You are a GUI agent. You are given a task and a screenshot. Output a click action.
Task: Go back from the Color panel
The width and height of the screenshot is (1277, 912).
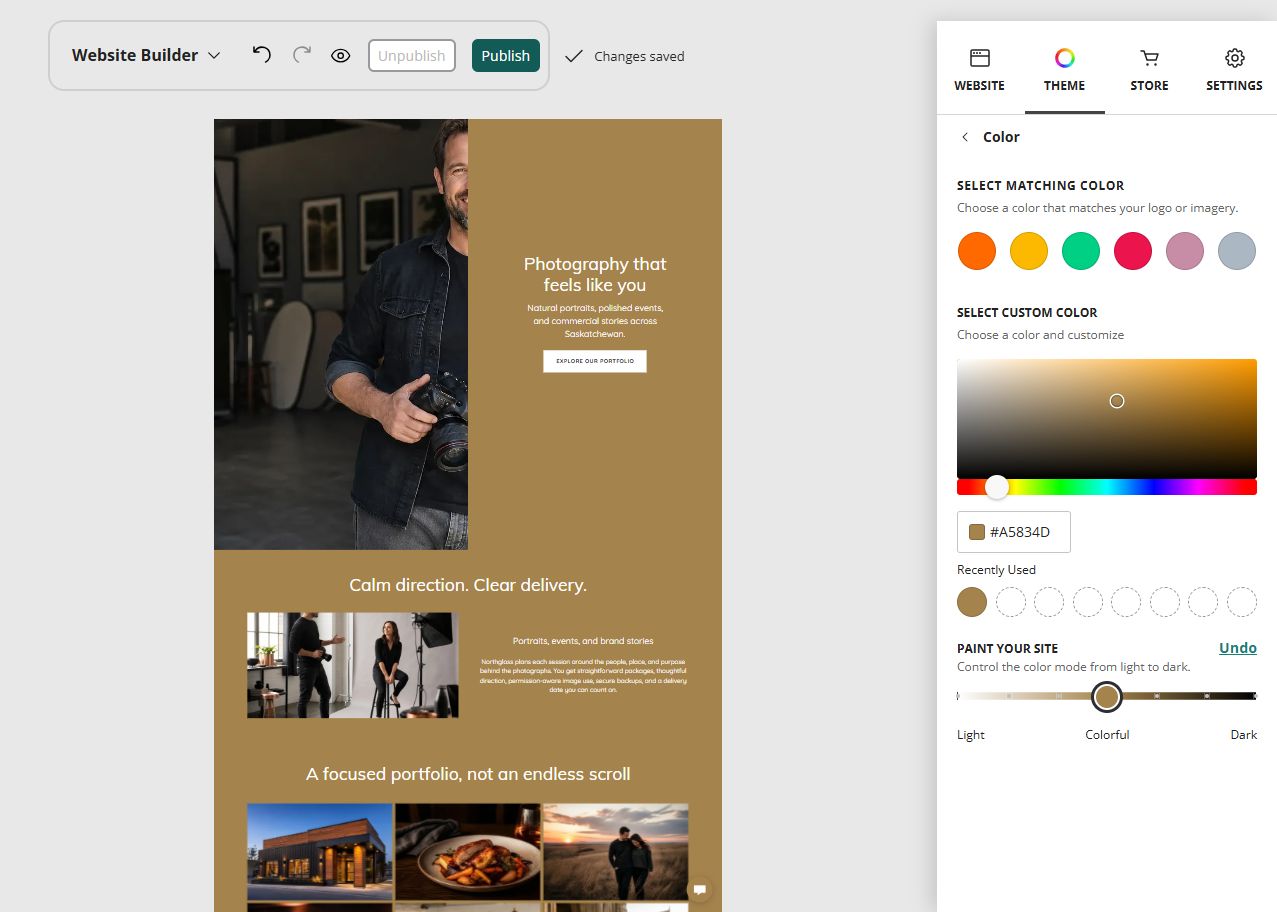point(965,137)
